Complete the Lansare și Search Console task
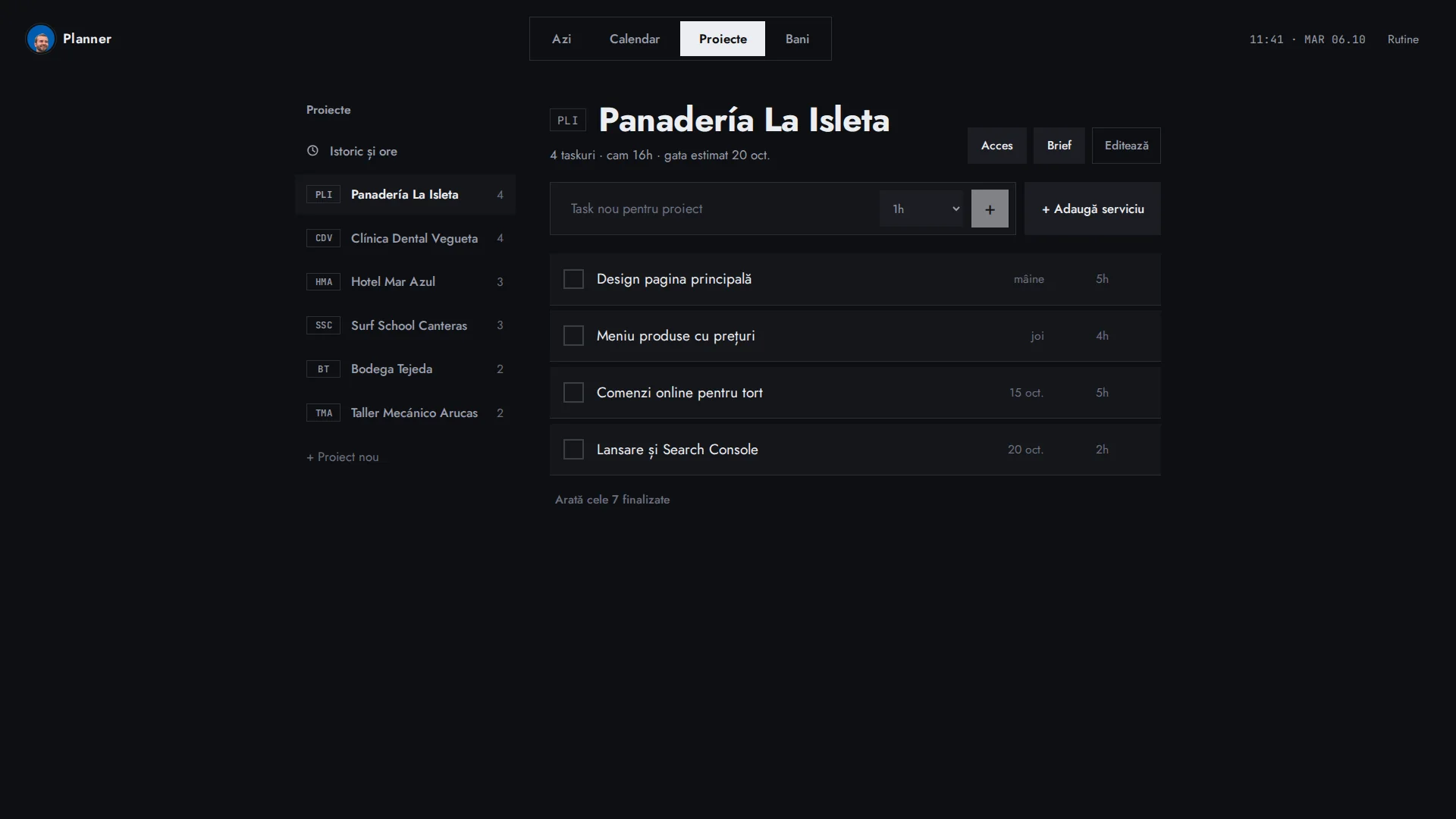Viewport: 1456px width, 819px height. (x=573, y=450)
